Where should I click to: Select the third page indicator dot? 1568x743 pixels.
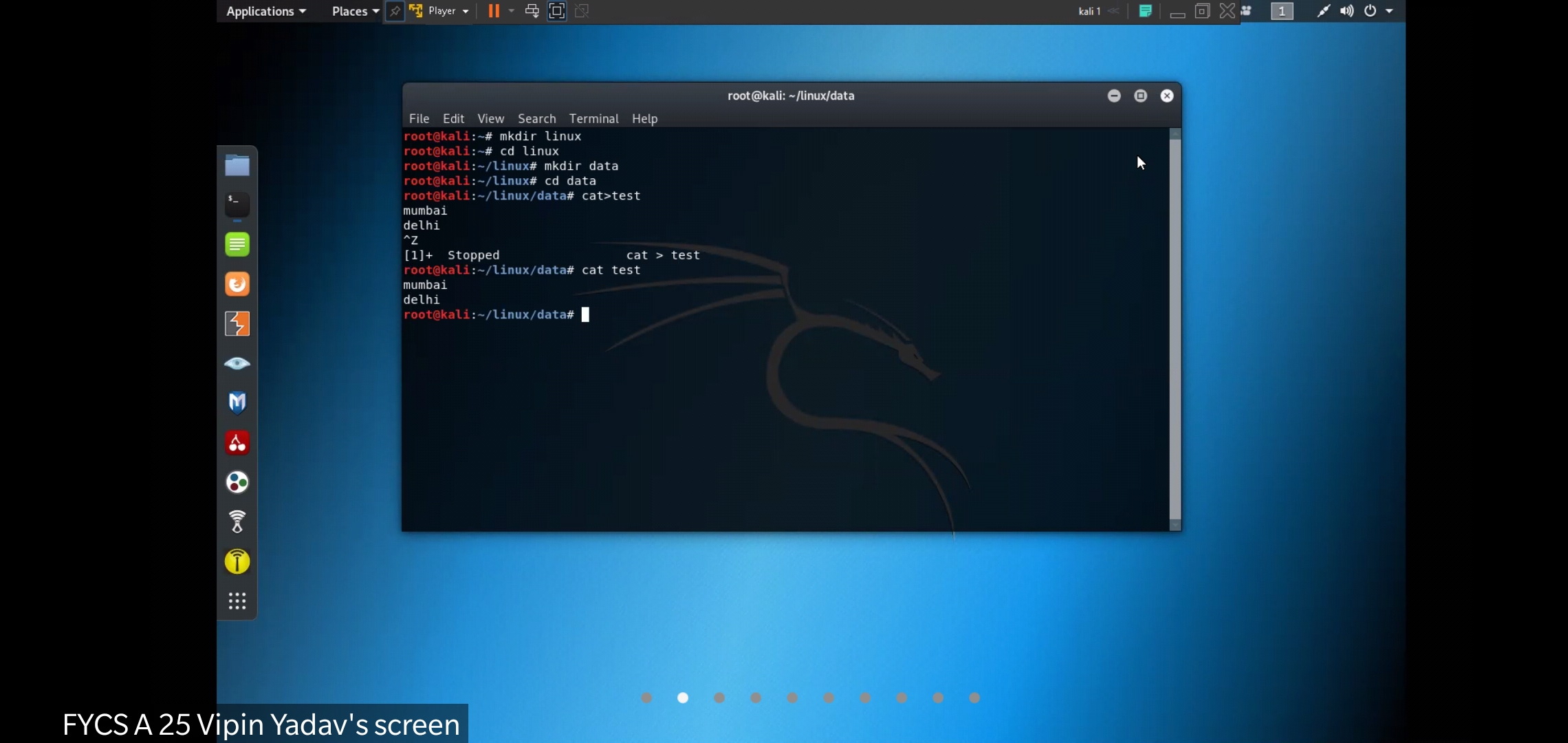pyautogui.click(x=719, y=698)
